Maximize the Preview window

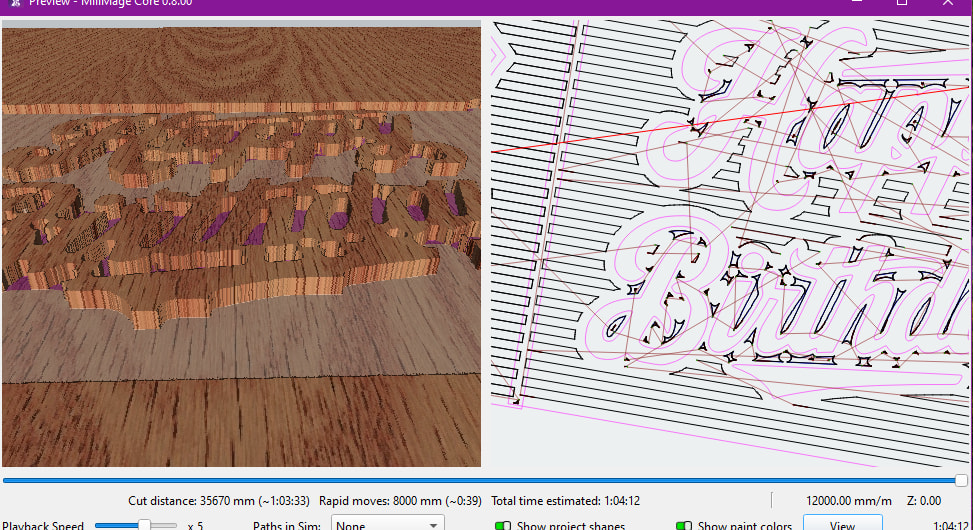pyautogui.click(x=902, y=3)
